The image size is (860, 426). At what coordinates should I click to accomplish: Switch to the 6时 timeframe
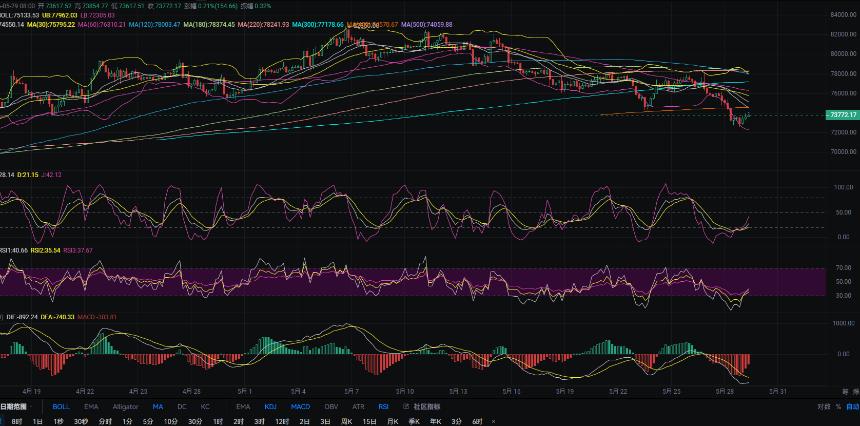click(477, 421)
